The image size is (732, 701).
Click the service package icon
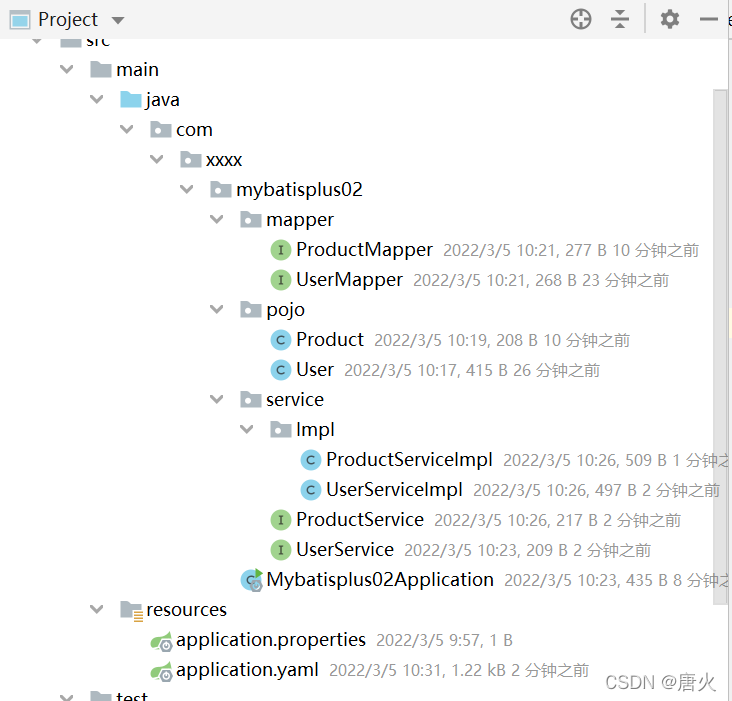pyautogui.click(x=251, y=400)
